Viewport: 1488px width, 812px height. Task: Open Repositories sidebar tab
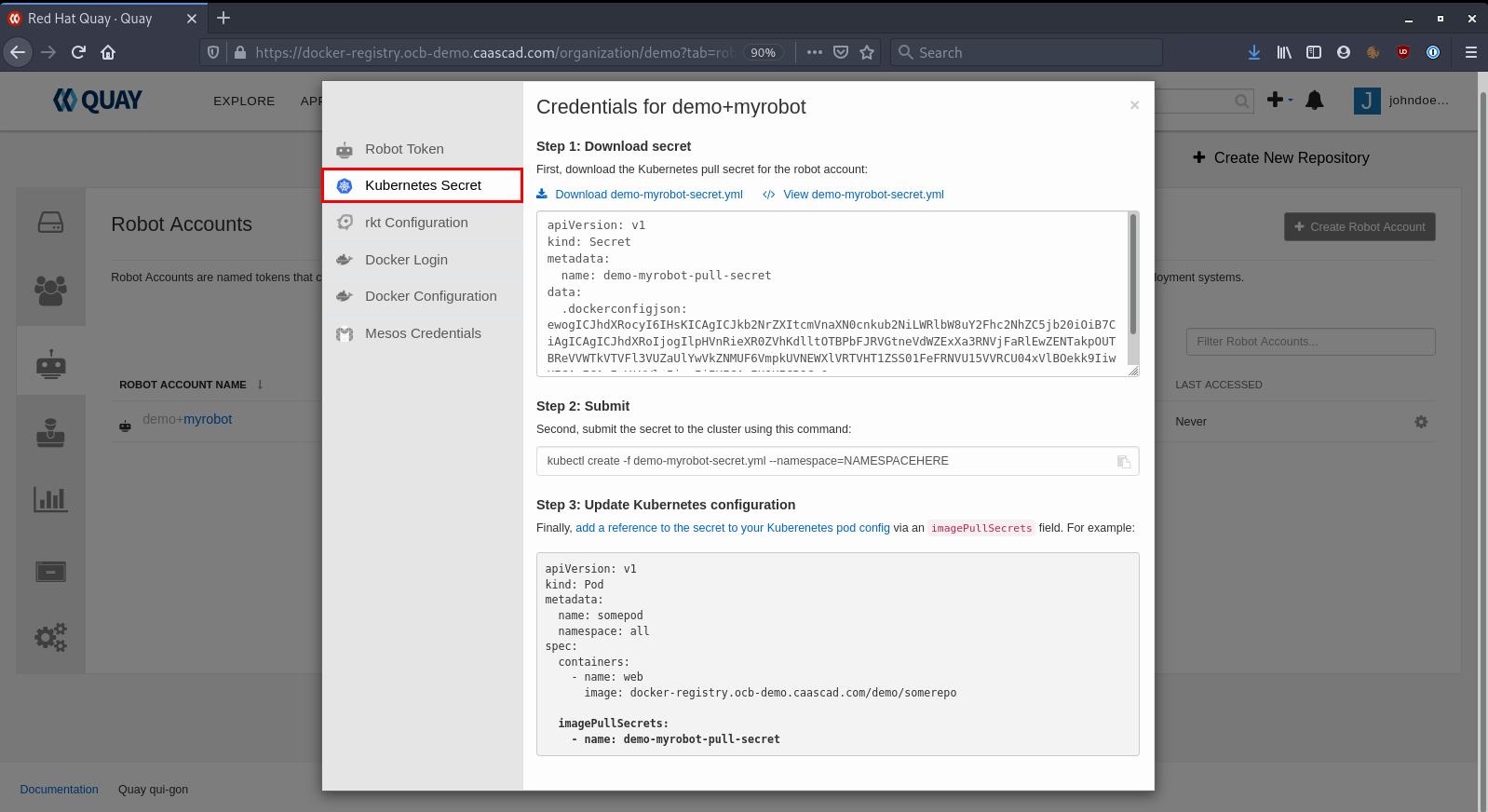[x=50, y=223]
